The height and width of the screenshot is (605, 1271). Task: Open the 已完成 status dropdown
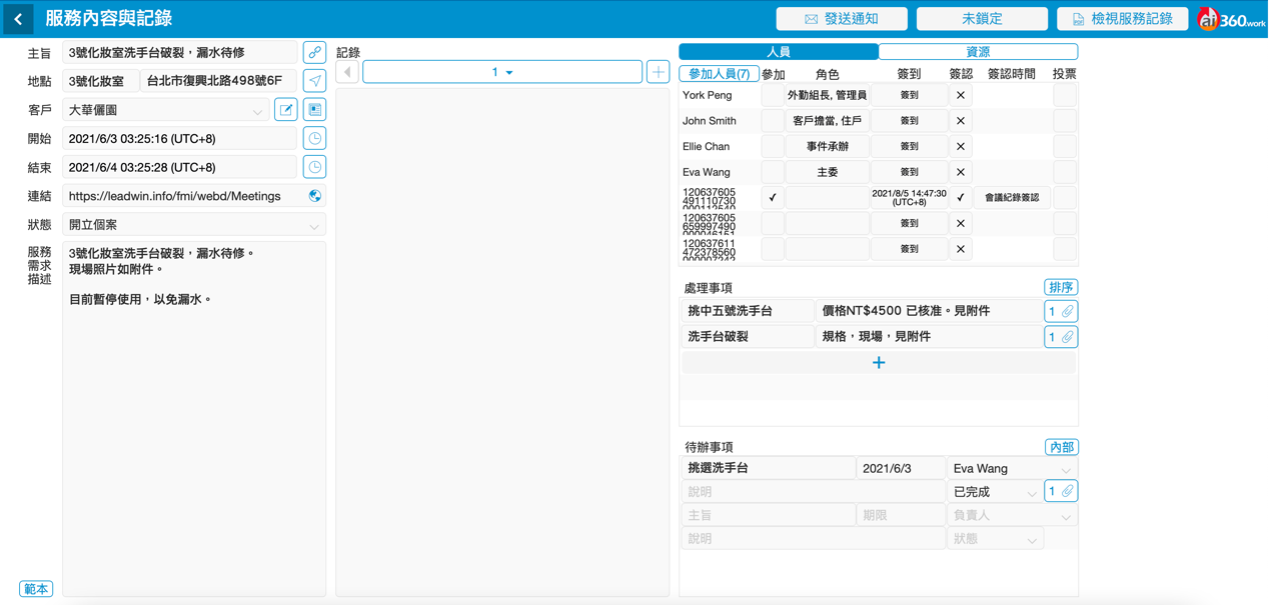(x=993, y=492)
